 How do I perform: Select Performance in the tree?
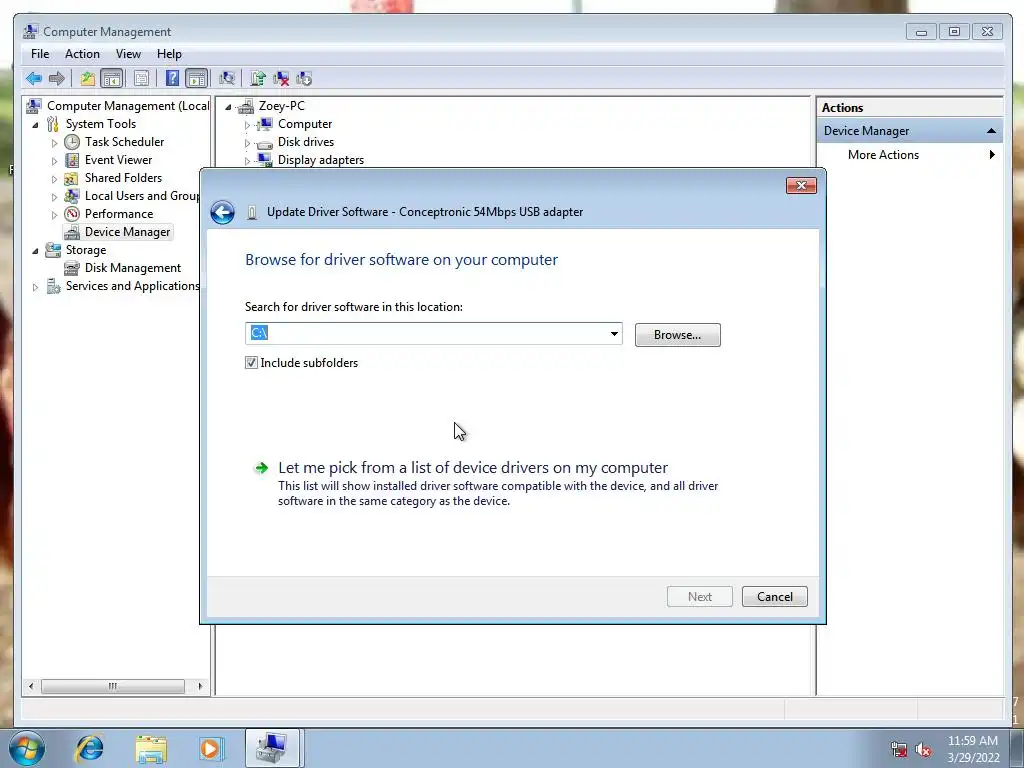(x=119, y=214)
